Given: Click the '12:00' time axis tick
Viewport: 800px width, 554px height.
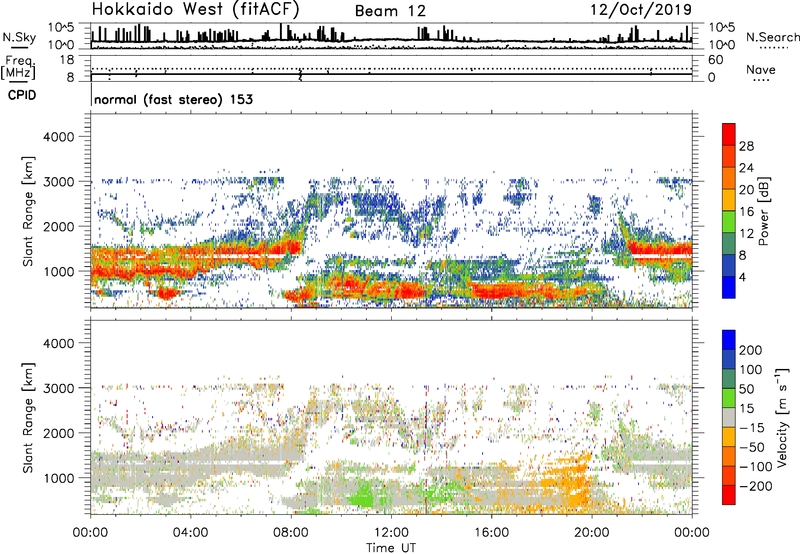Looking at the screenshot, I should tap(391, 533).
